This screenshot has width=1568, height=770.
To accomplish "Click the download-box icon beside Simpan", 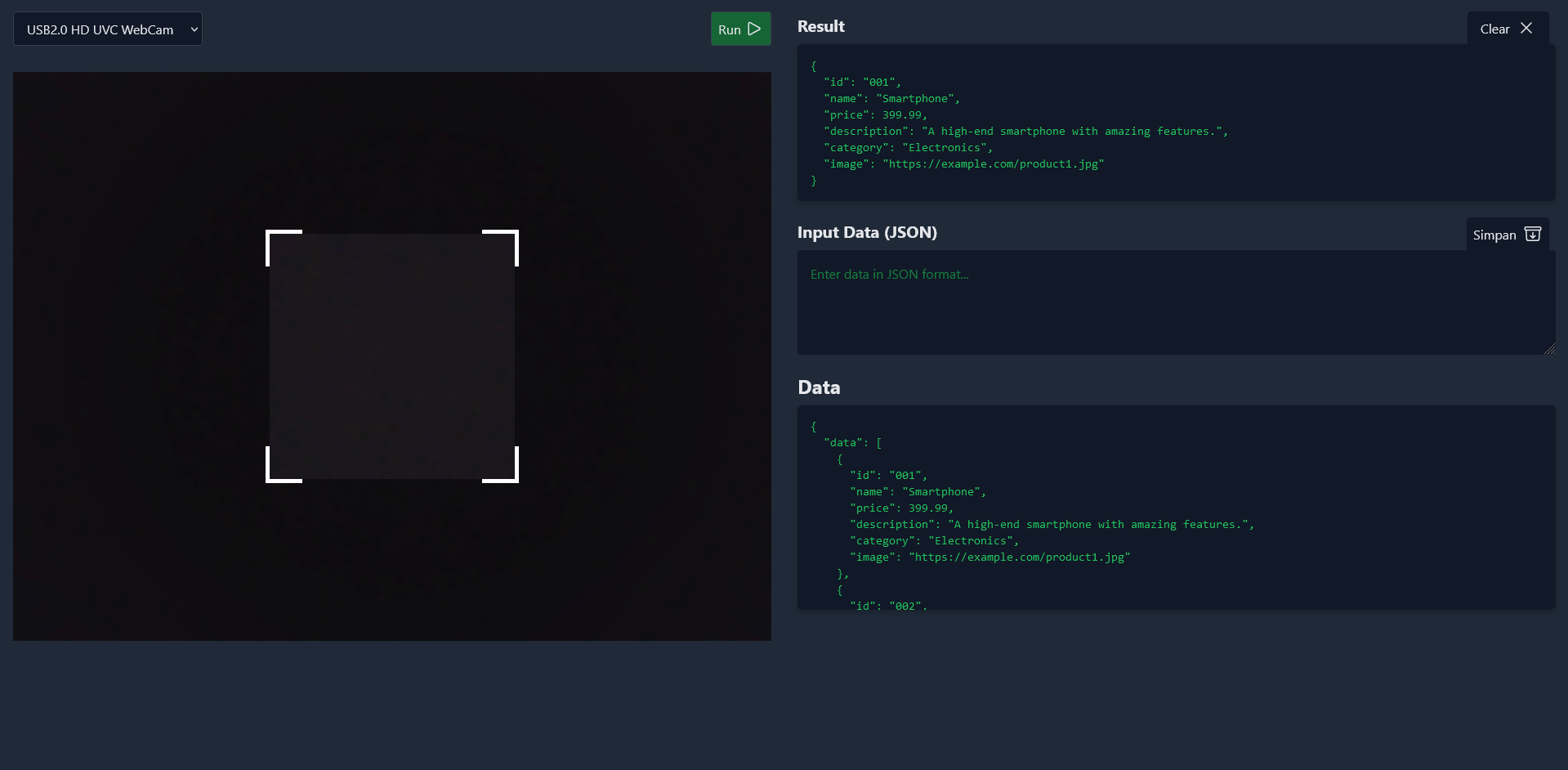I will pyautogui.click(x=1533, y=234).
